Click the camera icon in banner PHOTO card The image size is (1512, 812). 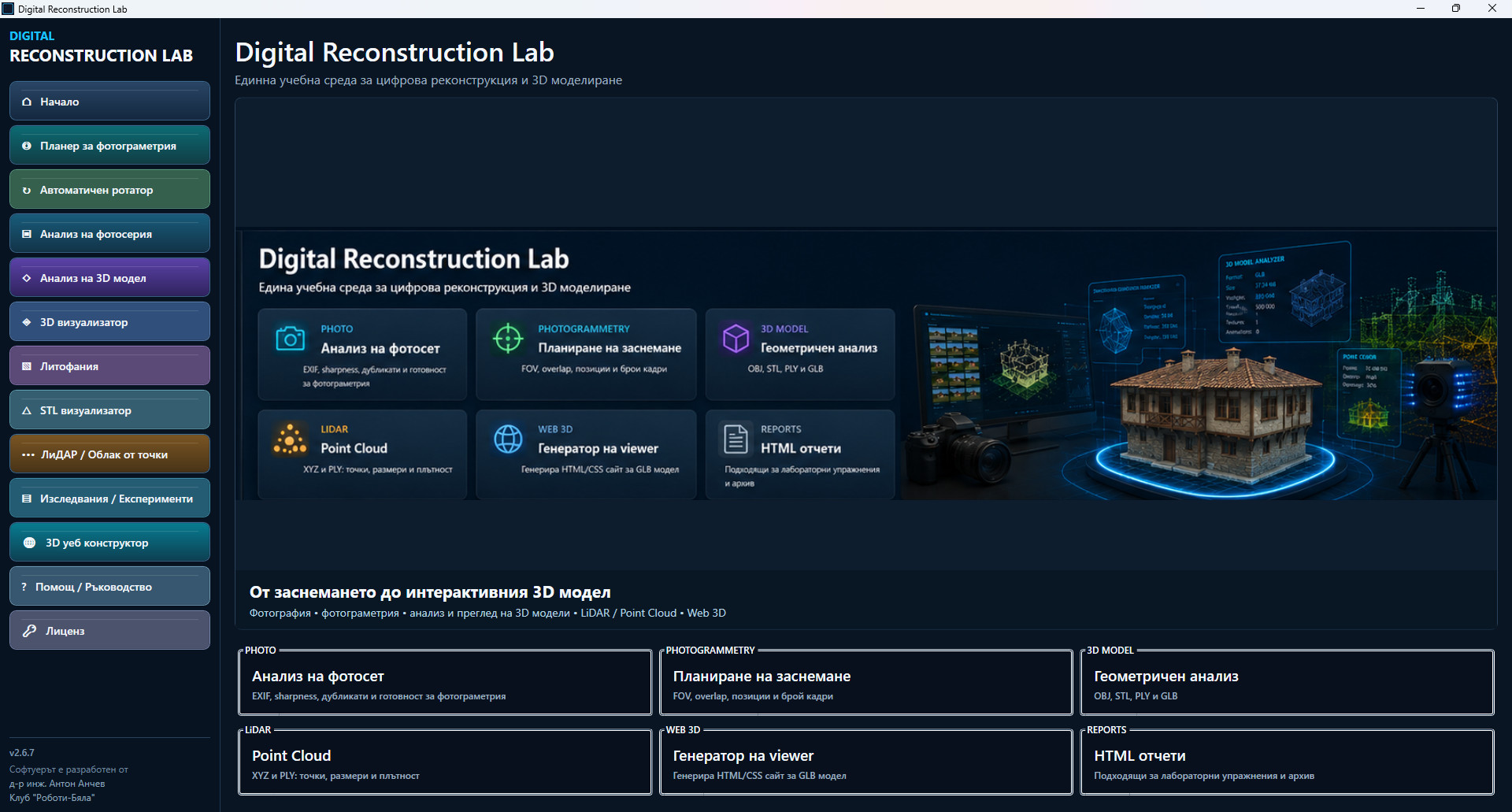[290, 339]
